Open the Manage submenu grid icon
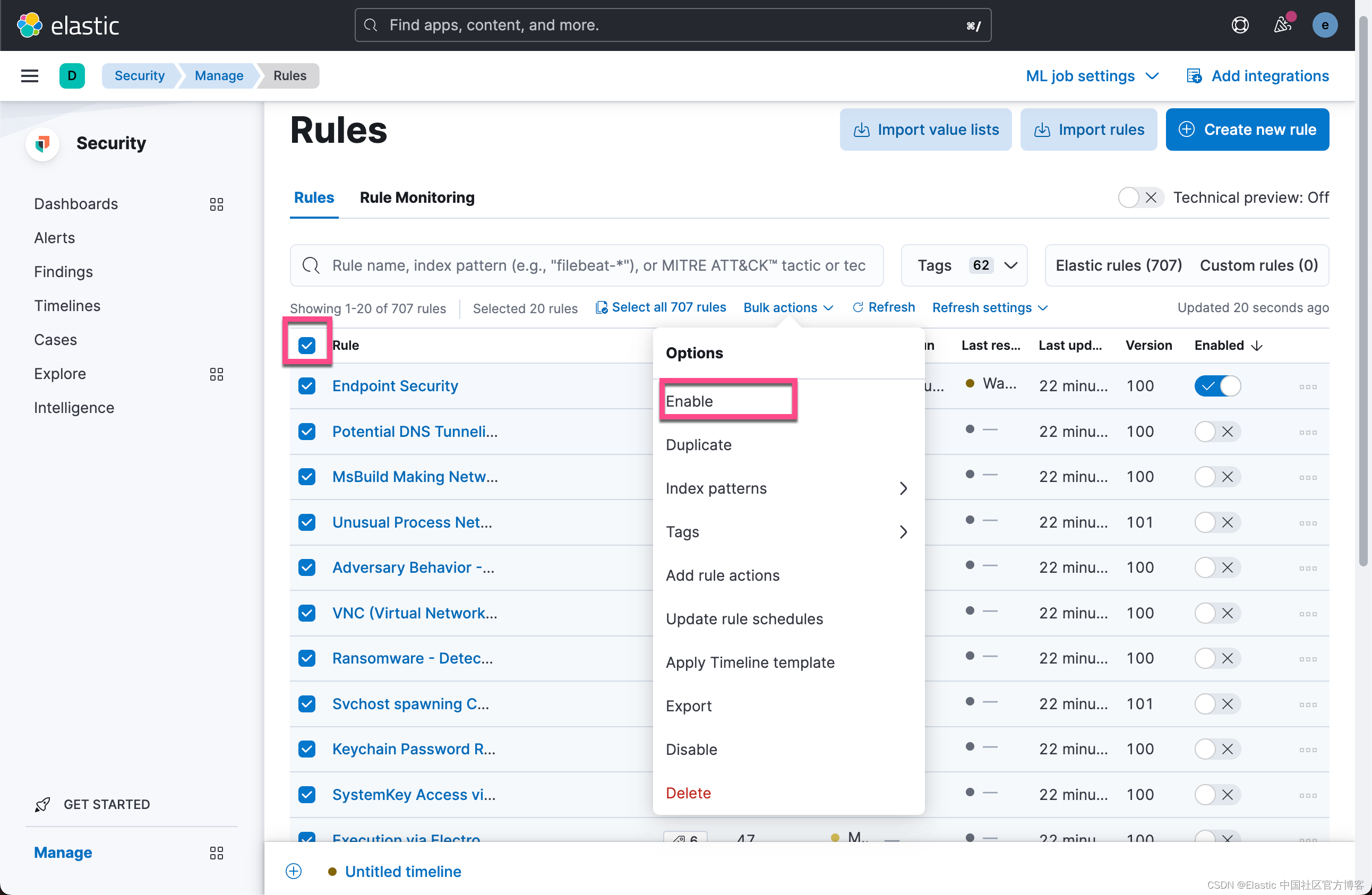The image size is (1372, 895). (216, 853)
